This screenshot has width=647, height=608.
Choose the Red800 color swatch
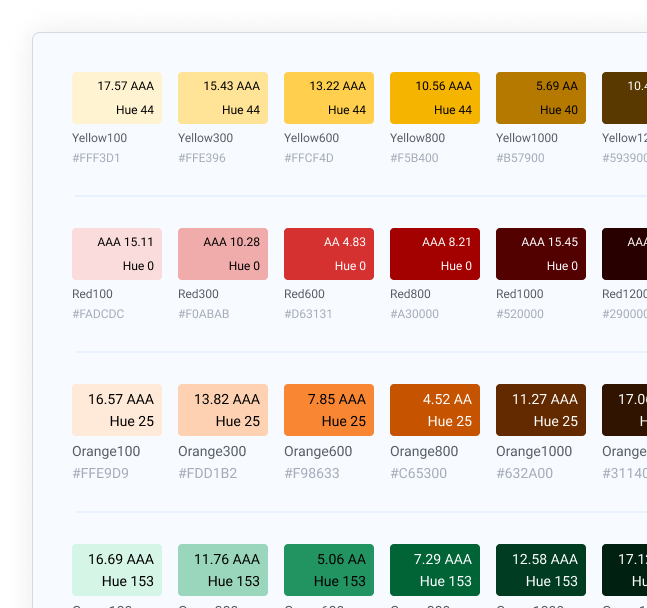435,254
